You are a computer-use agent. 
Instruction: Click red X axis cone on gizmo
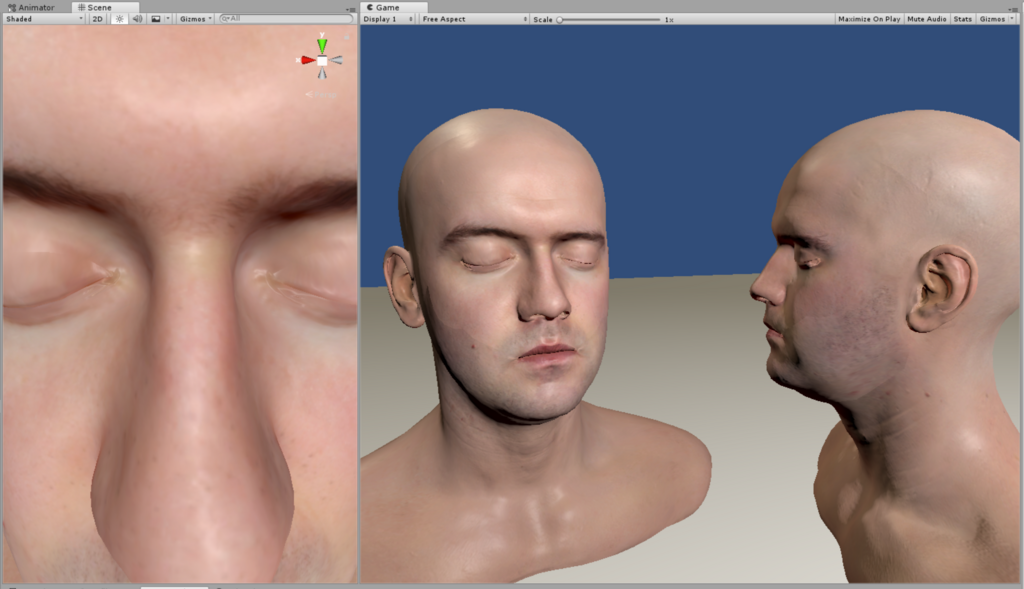point(308,60)
